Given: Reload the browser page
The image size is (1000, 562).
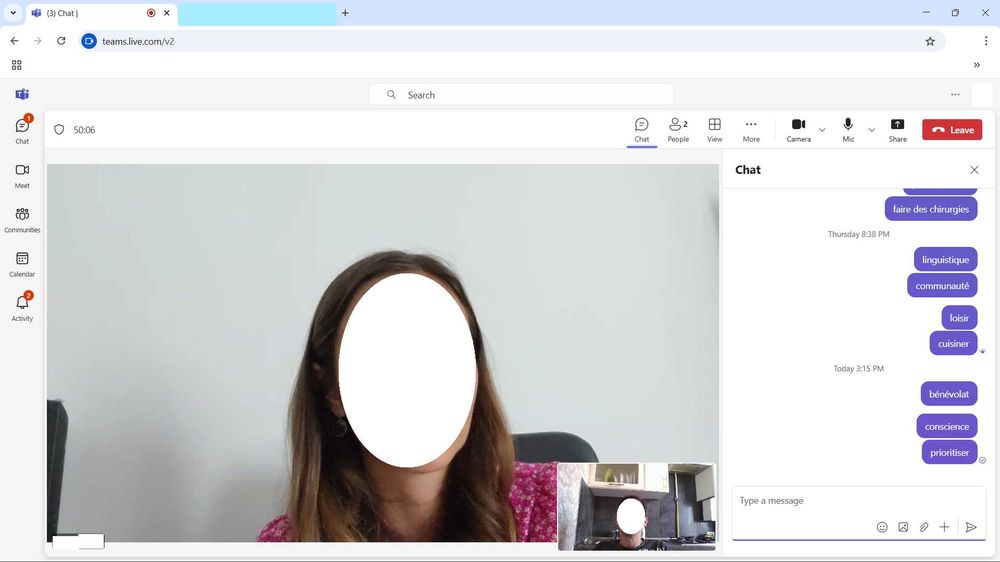Looking at the screenshot, I should coord(61,41).
